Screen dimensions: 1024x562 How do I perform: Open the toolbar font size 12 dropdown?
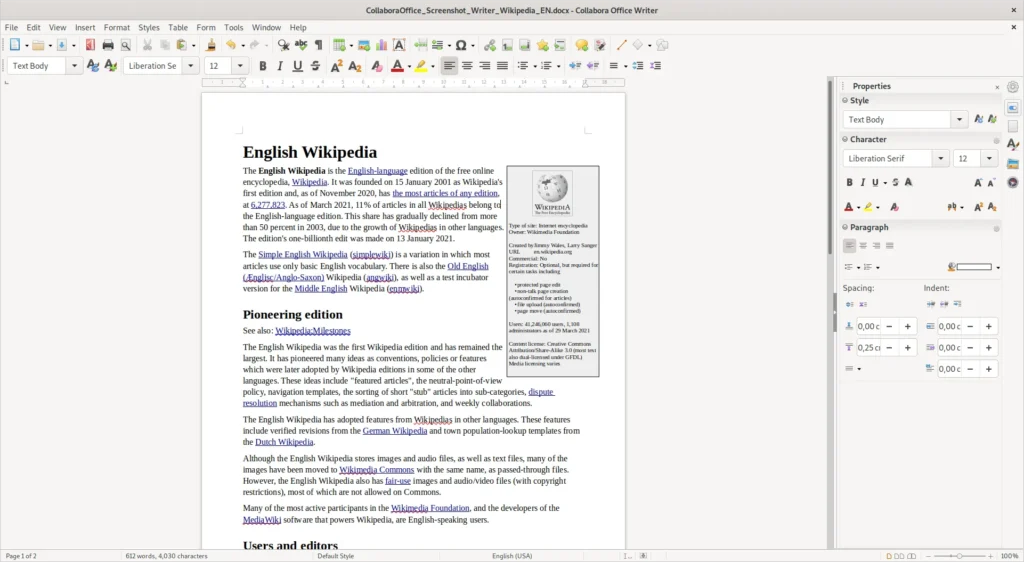(x=240, y=66)
